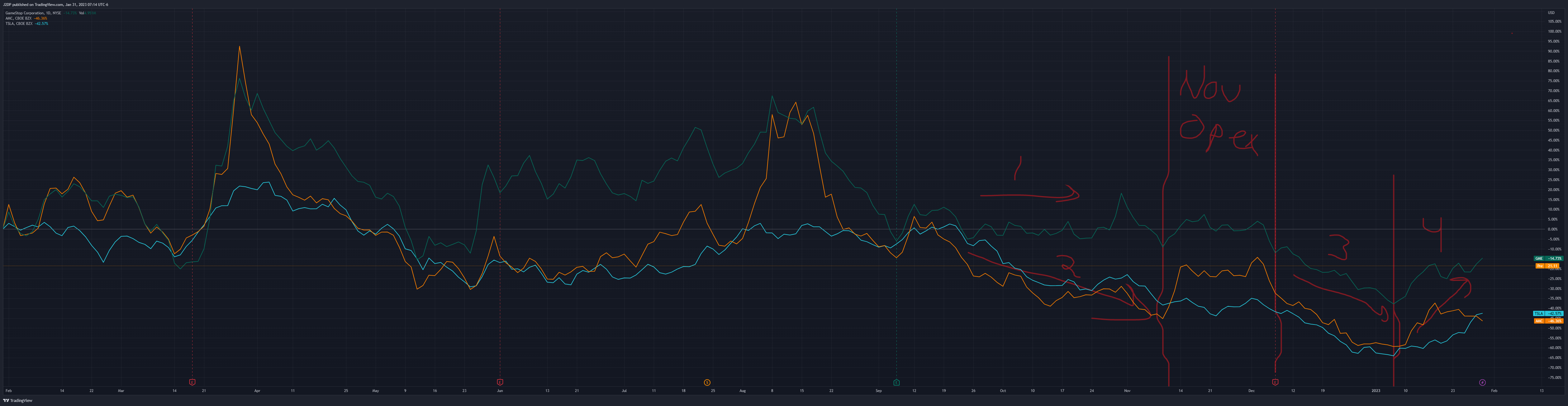Click the GameStop Corporation legend title
The image size is (1568, 406).
coord(33,13)
